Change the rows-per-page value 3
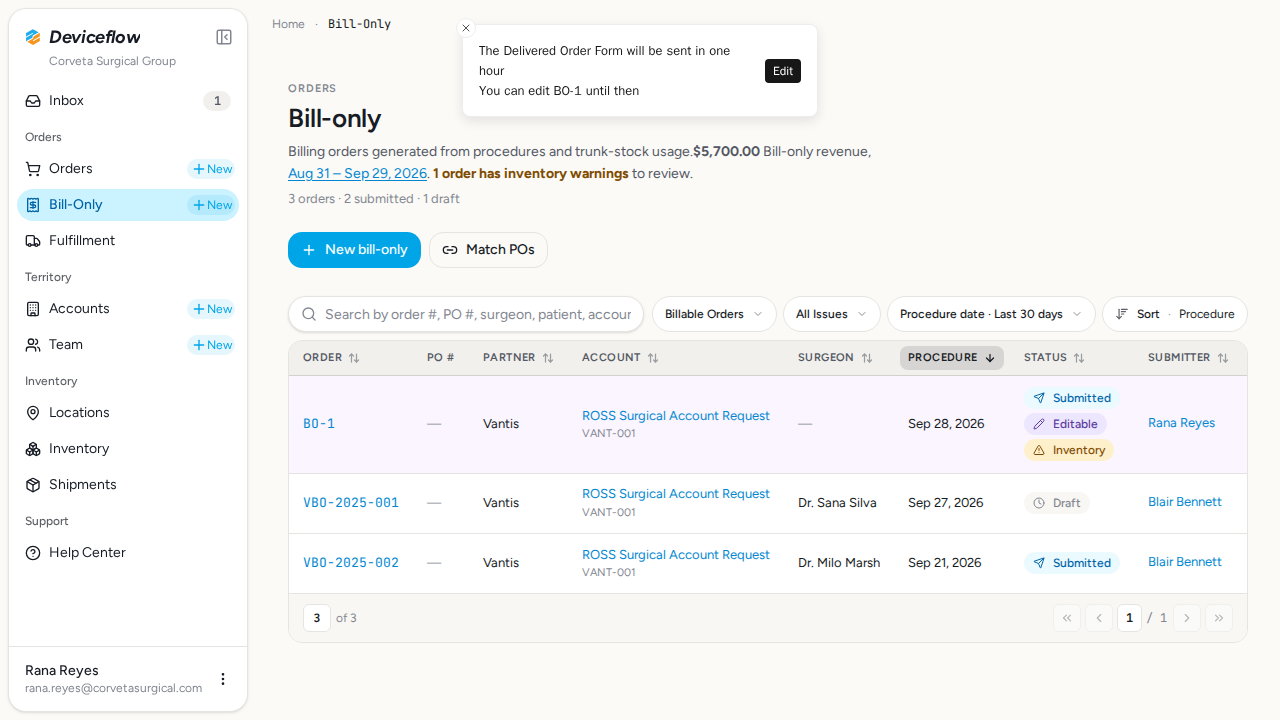The height and width of the screenshot is (720, 1280). 317,618
